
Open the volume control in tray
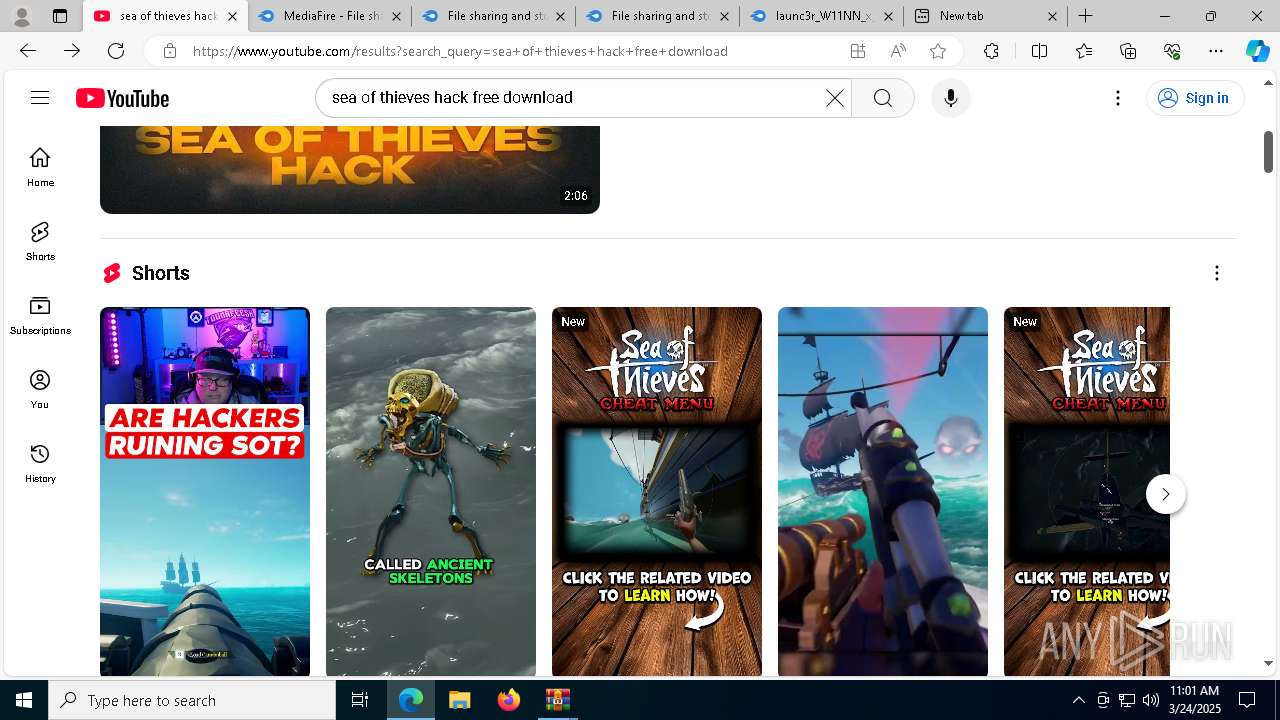(x=1150, y=700)
